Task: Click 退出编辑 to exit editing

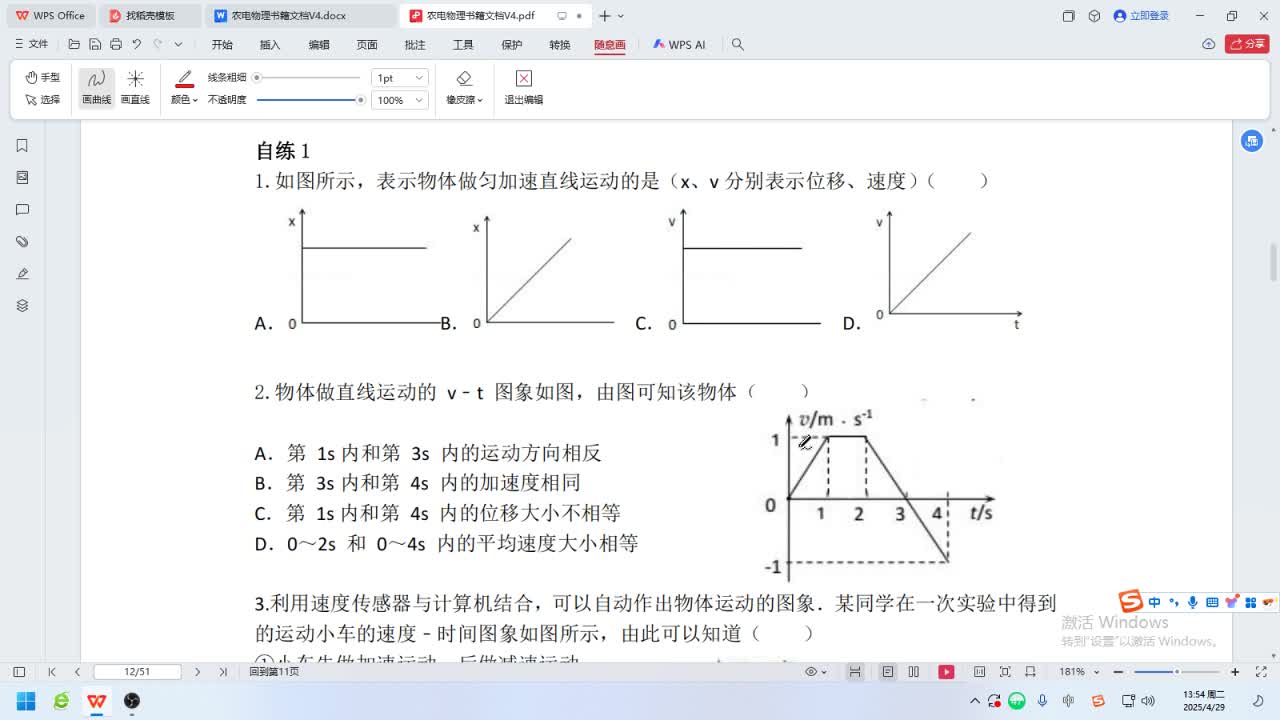Action: click(x=523, y=87)
